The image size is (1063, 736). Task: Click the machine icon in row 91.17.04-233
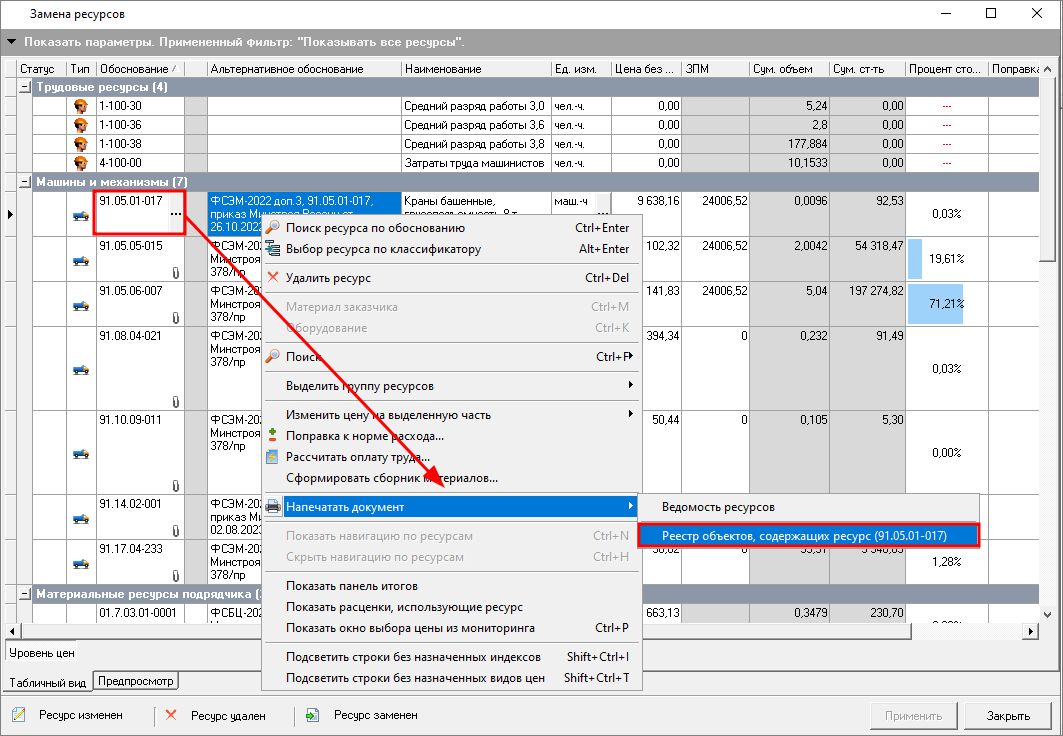point(81,563)
